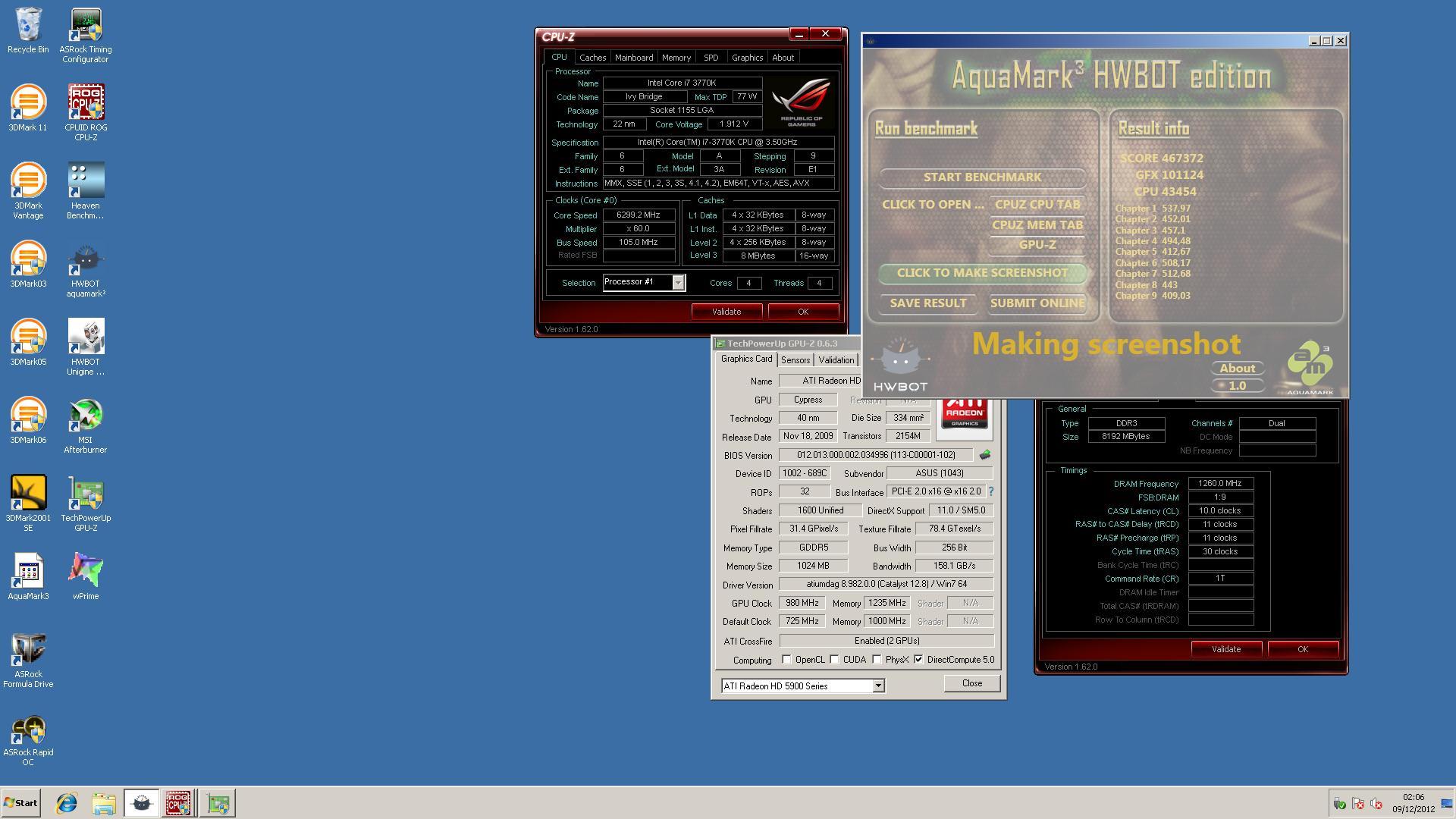Toggle the DirectCompute 5.0 checkbox
Image resolution: width=1456 pixels, height=819 pixels.
pos(918,660)
